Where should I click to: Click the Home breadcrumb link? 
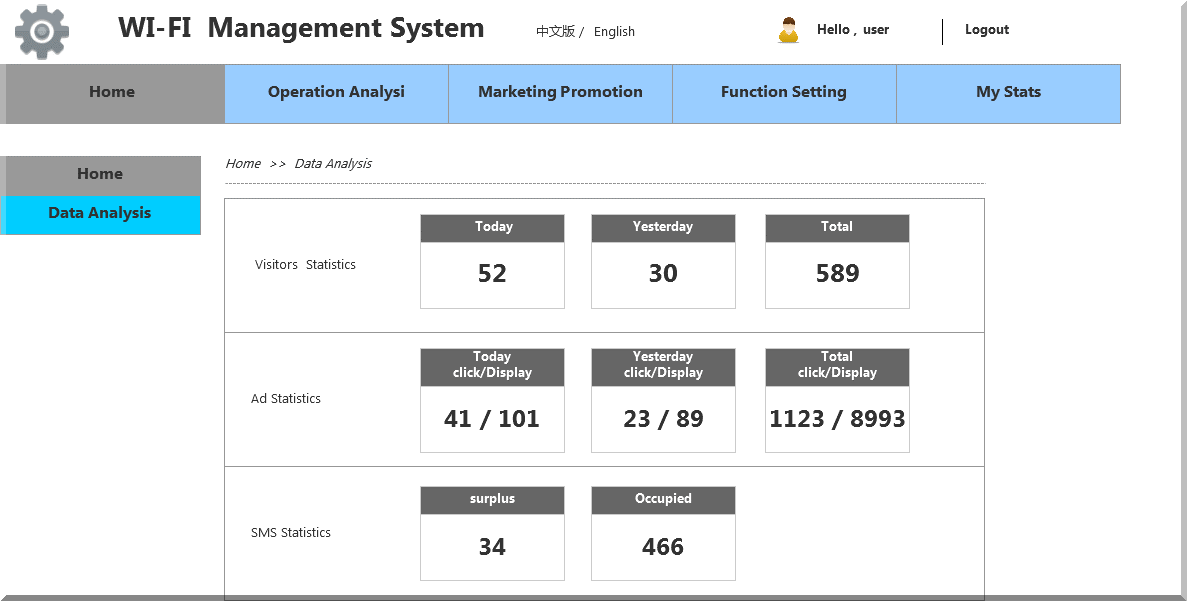(x=243, y=164)
